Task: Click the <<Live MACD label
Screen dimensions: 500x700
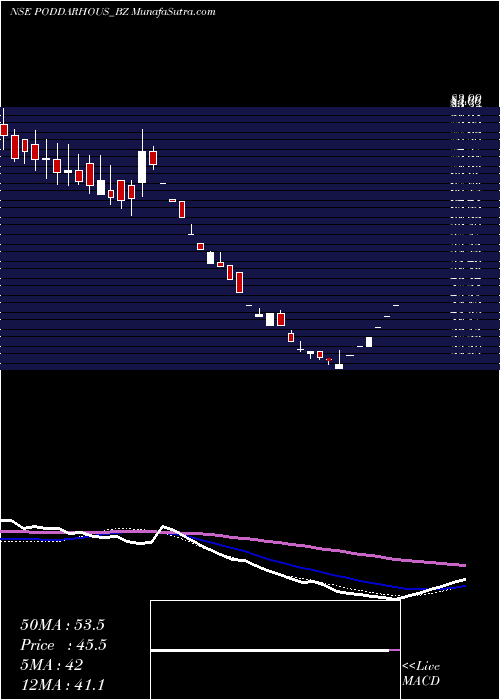Action: point(421,673)
